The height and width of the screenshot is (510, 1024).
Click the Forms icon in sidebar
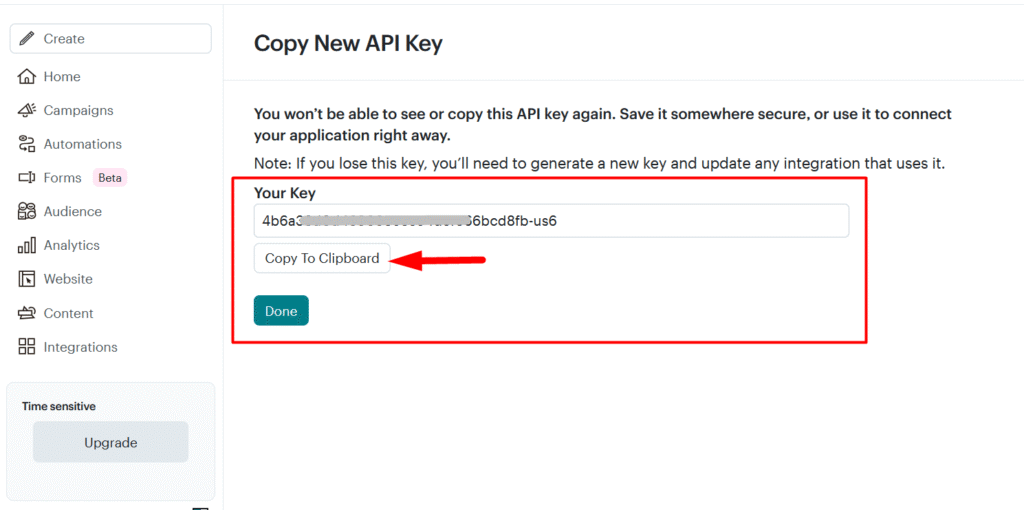[x=27, y=178]
